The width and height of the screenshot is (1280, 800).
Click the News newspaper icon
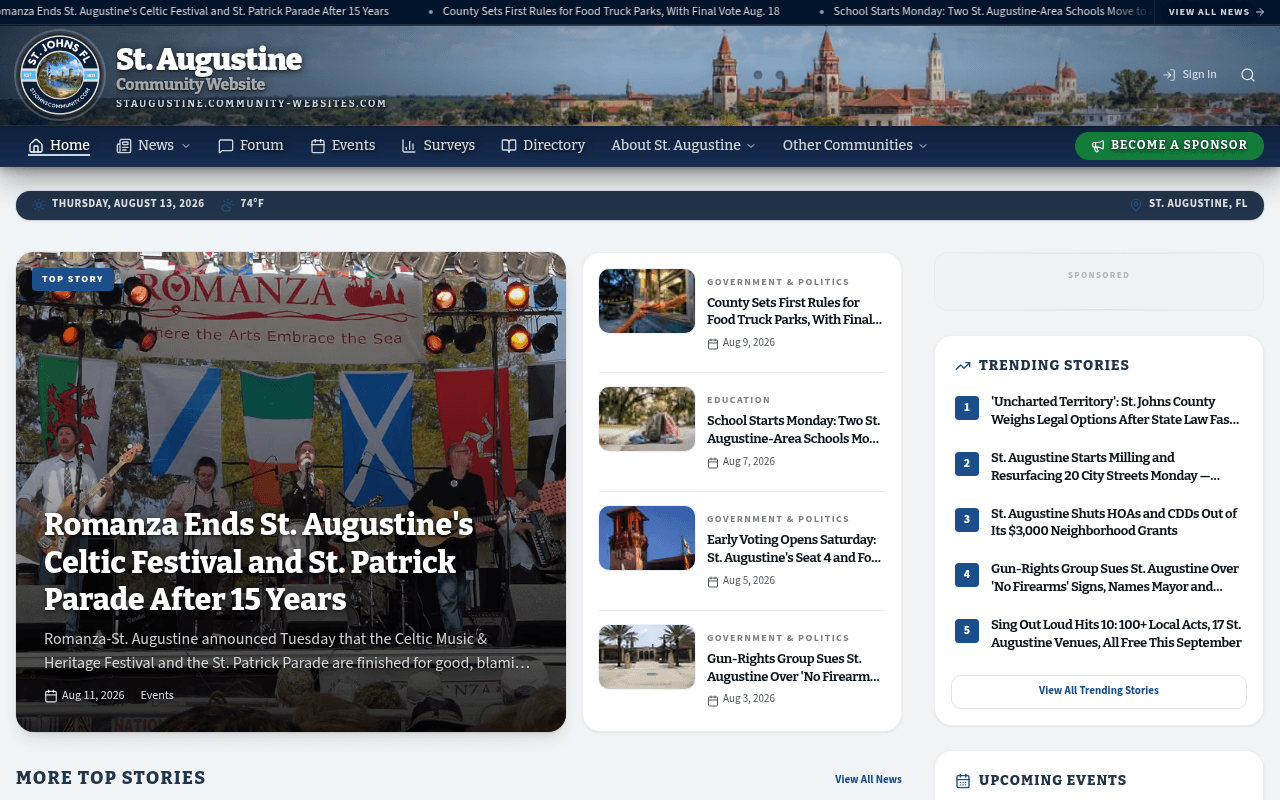(124, 146)
